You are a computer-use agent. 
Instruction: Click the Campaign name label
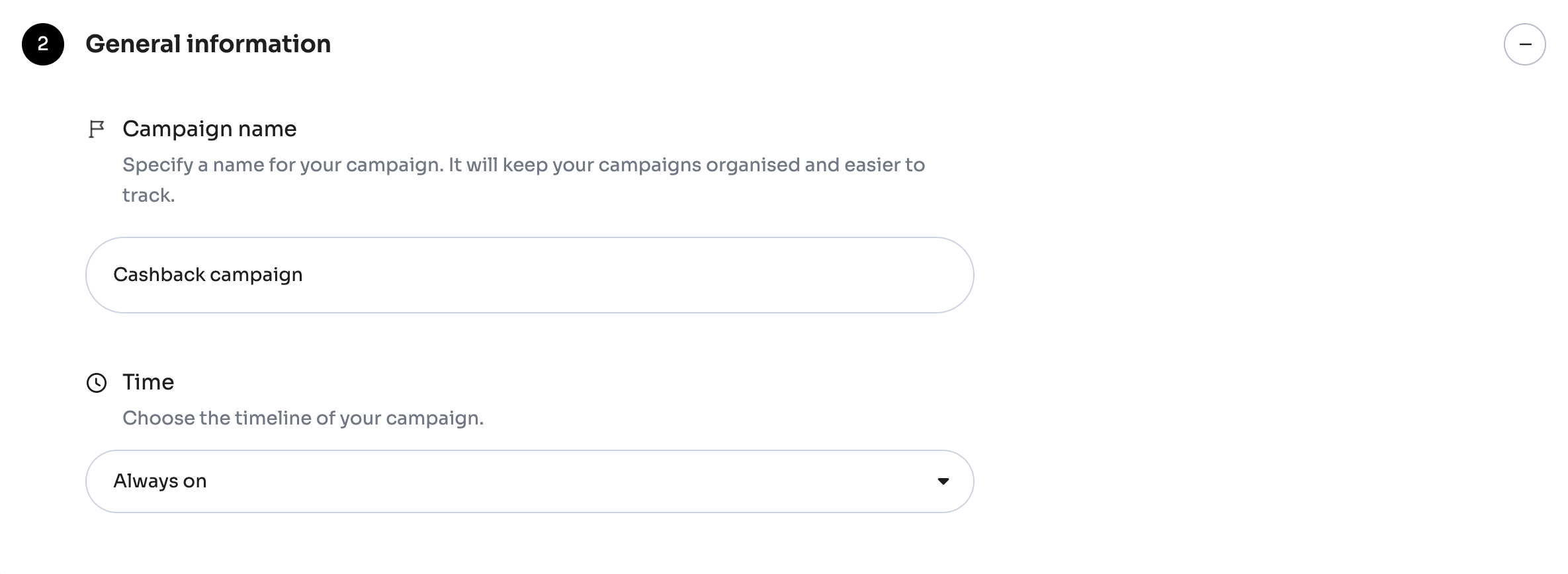coord(209,129)
